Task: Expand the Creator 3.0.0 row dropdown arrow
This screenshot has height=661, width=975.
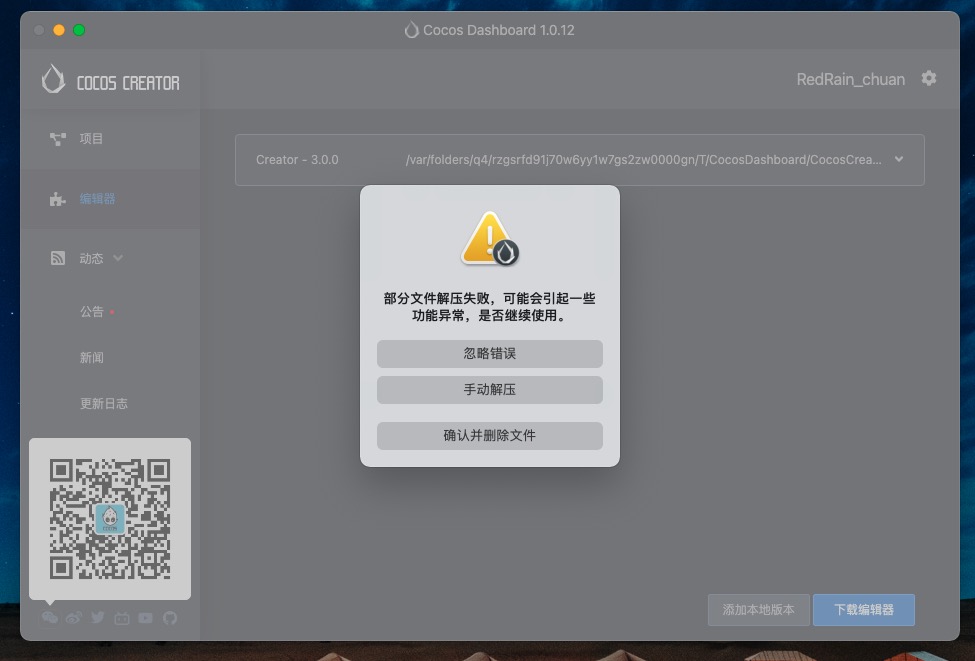Action: (x=899, y=159)
